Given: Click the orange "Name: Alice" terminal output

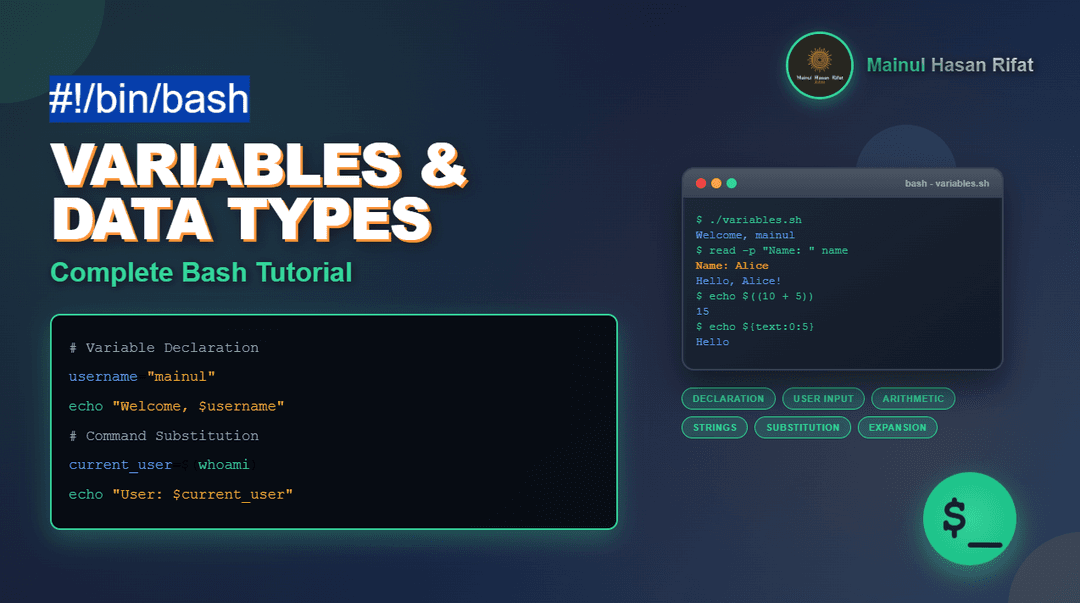Looking at the screenshot, I should 732,266.
